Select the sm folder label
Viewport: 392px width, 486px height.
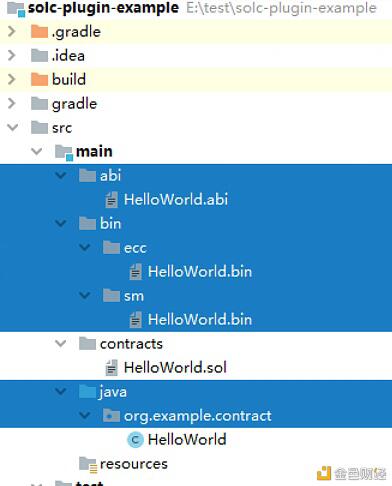click(134, 296)
